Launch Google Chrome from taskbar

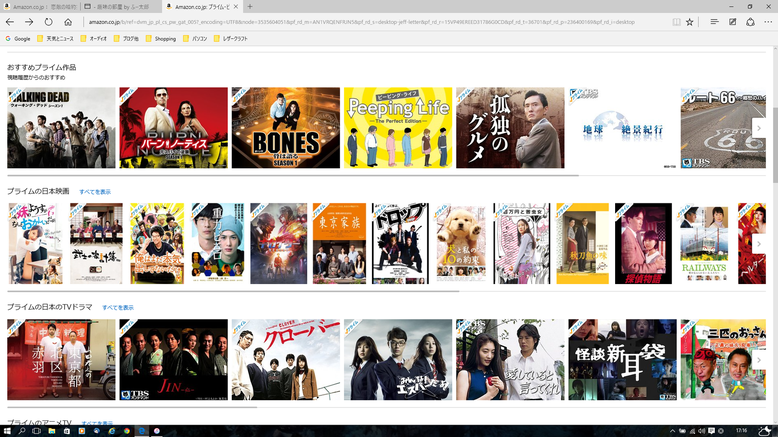(127, 431)
